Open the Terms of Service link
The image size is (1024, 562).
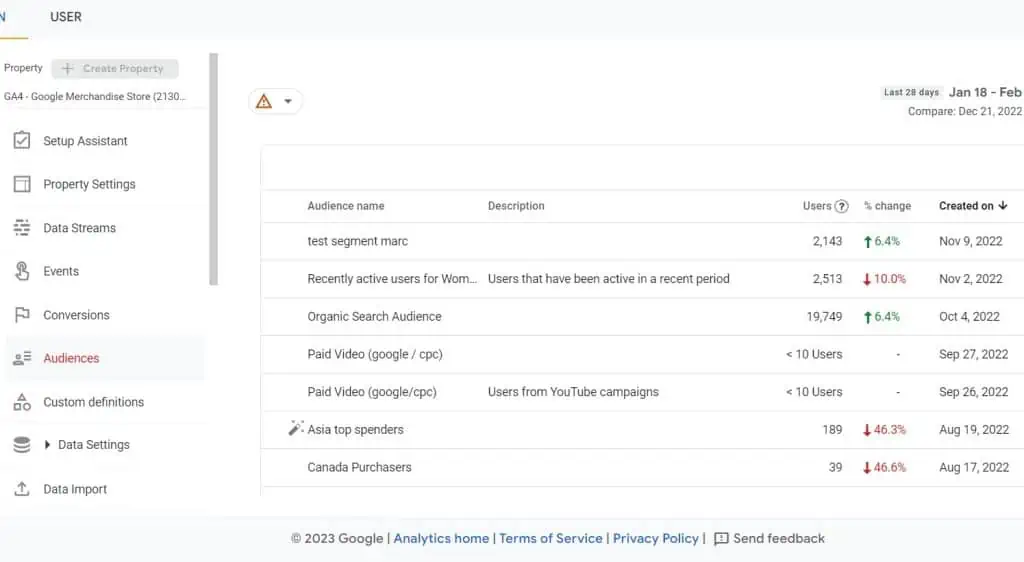pos(551,539)
